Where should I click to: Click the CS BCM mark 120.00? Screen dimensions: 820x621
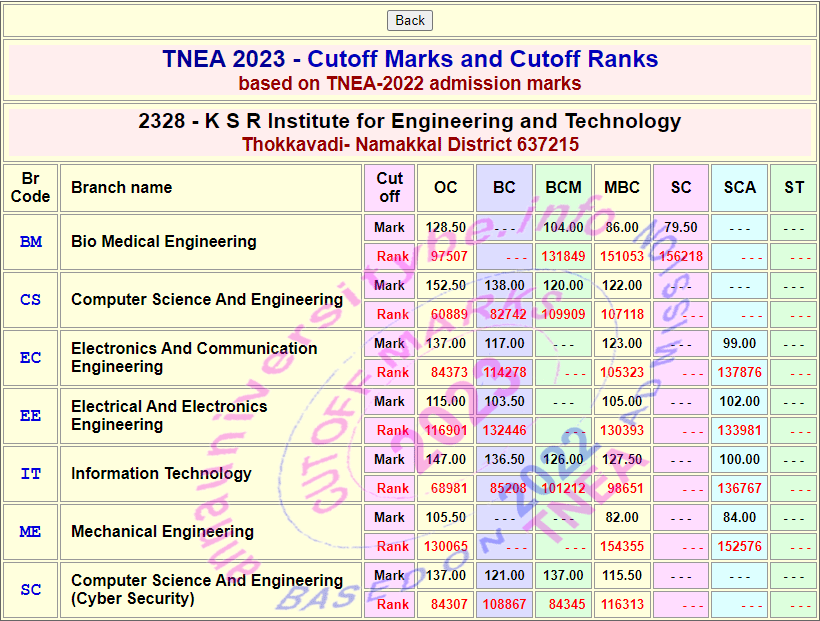tap(563, 286)
